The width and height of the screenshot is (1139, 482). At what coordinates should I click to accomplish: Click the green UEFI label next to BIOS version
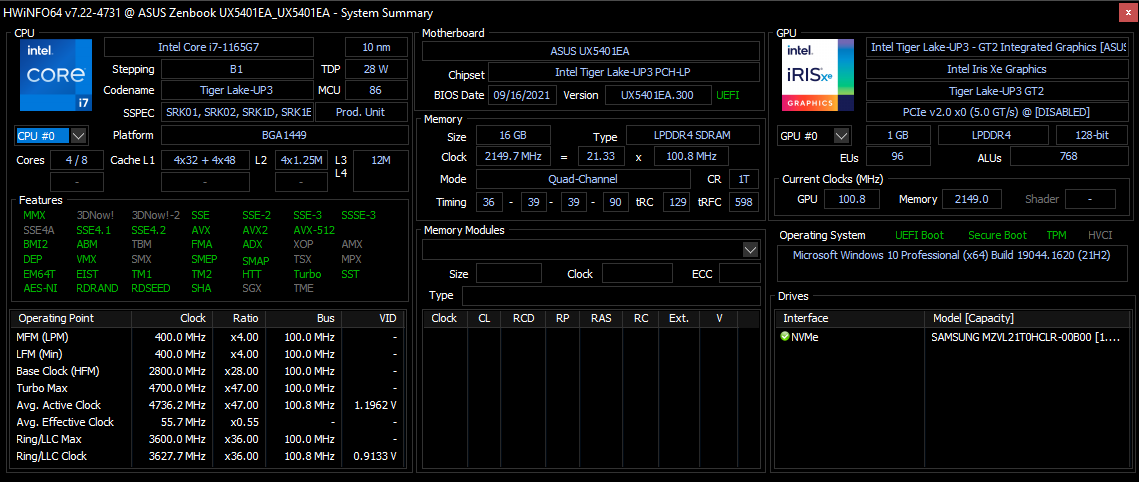pyautogui.click(x=728, y=95)
